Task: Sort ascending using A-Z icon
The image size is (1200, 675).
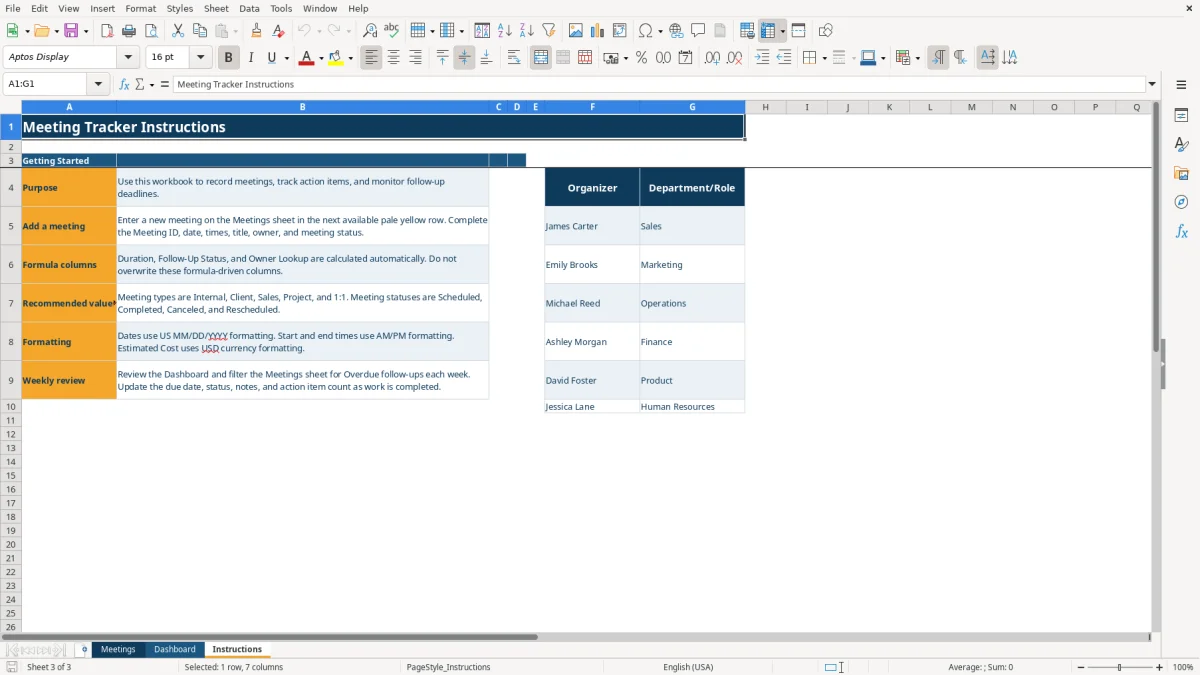Action: tap(505, 31)
